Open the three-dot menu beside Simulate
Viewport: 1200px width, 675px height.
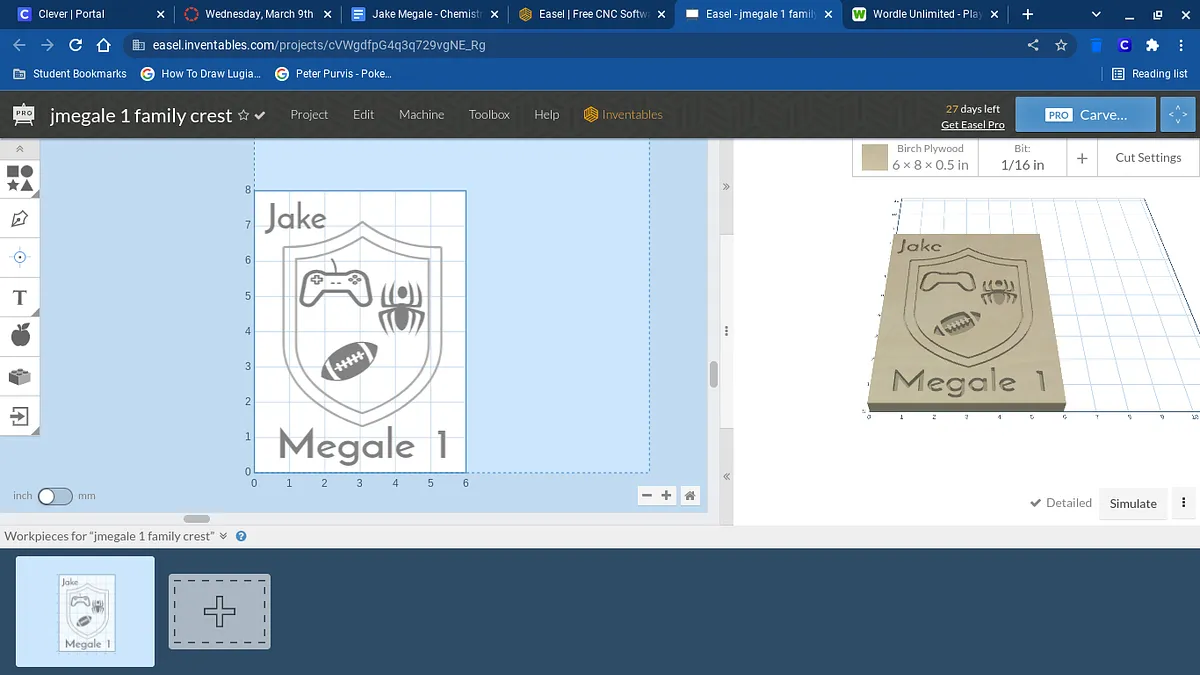tap(1184, 503)
